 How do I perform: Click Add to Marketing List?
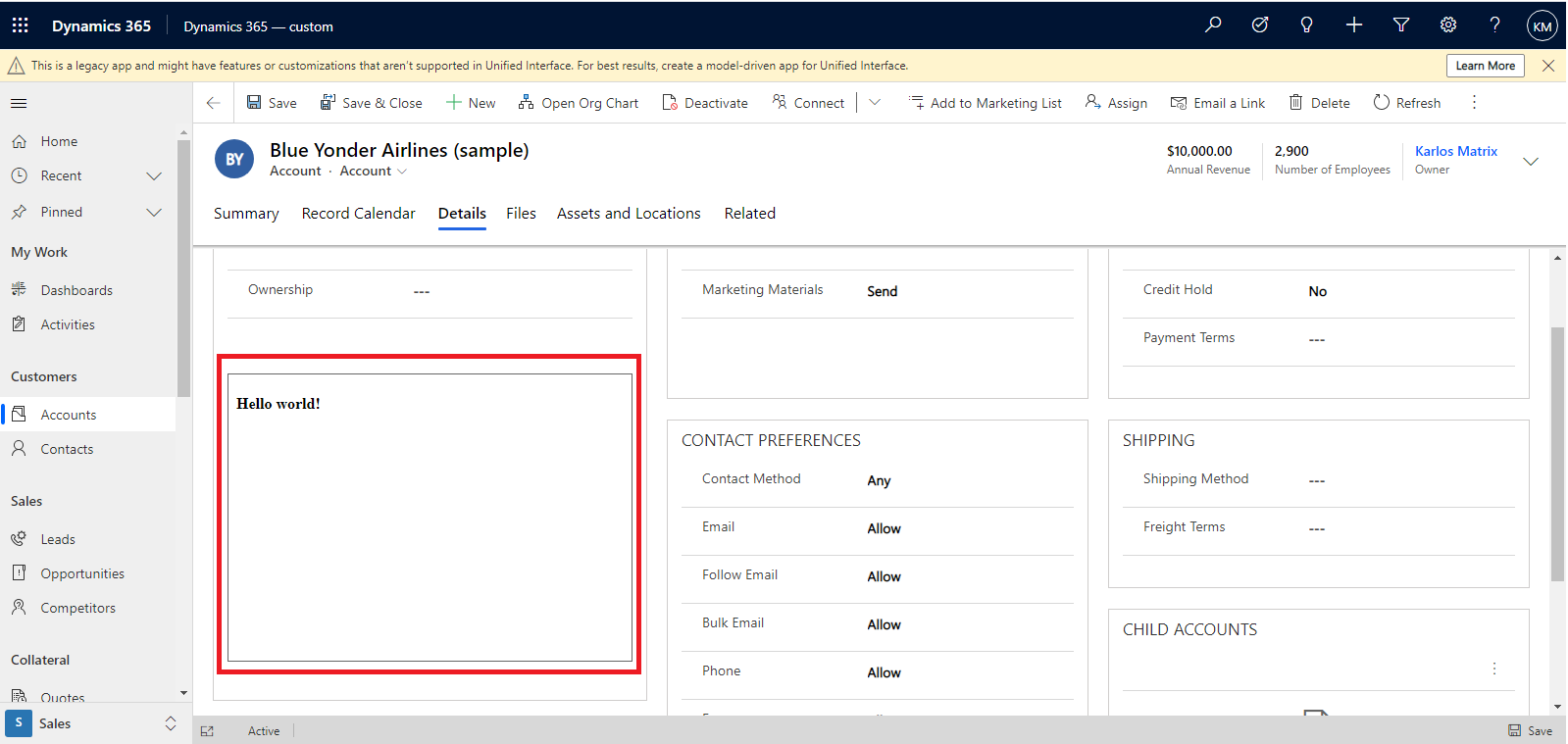coord(986,103)
